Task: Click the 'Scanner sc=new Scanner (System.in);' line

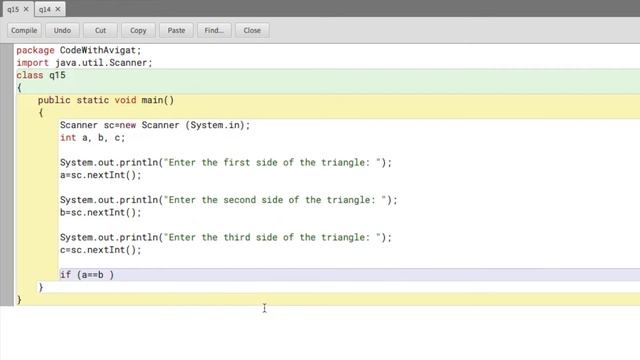Action: pos(155,125)
